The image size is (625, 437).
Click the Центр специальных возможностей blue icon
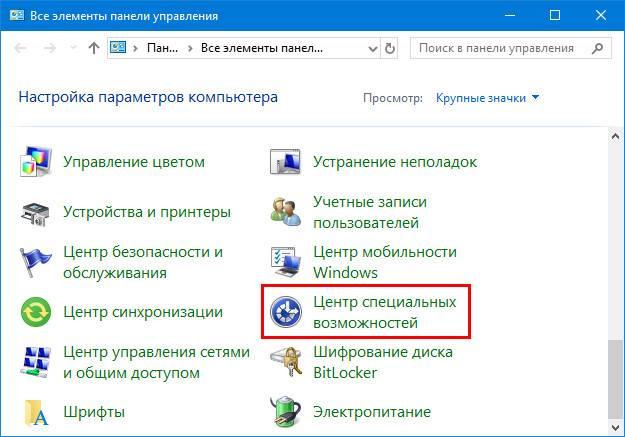(285, 312)
